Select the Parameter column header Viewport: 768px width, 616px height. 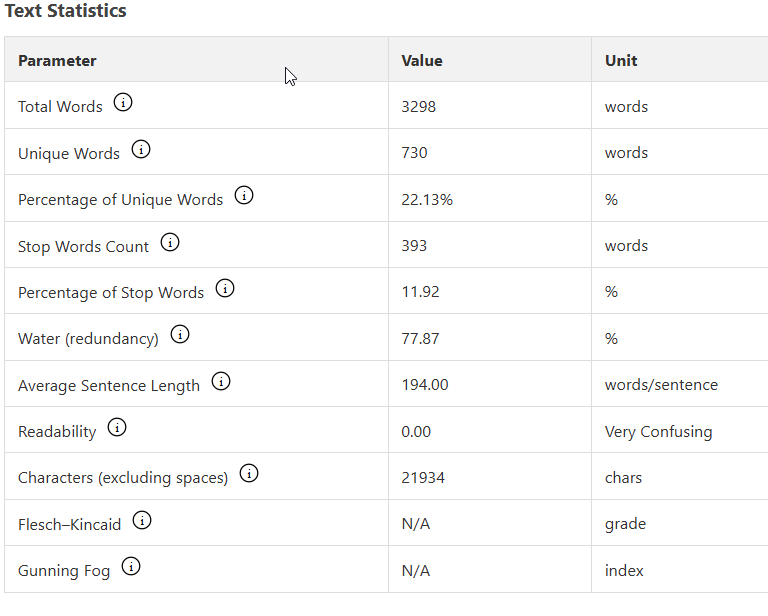point(57,61)
